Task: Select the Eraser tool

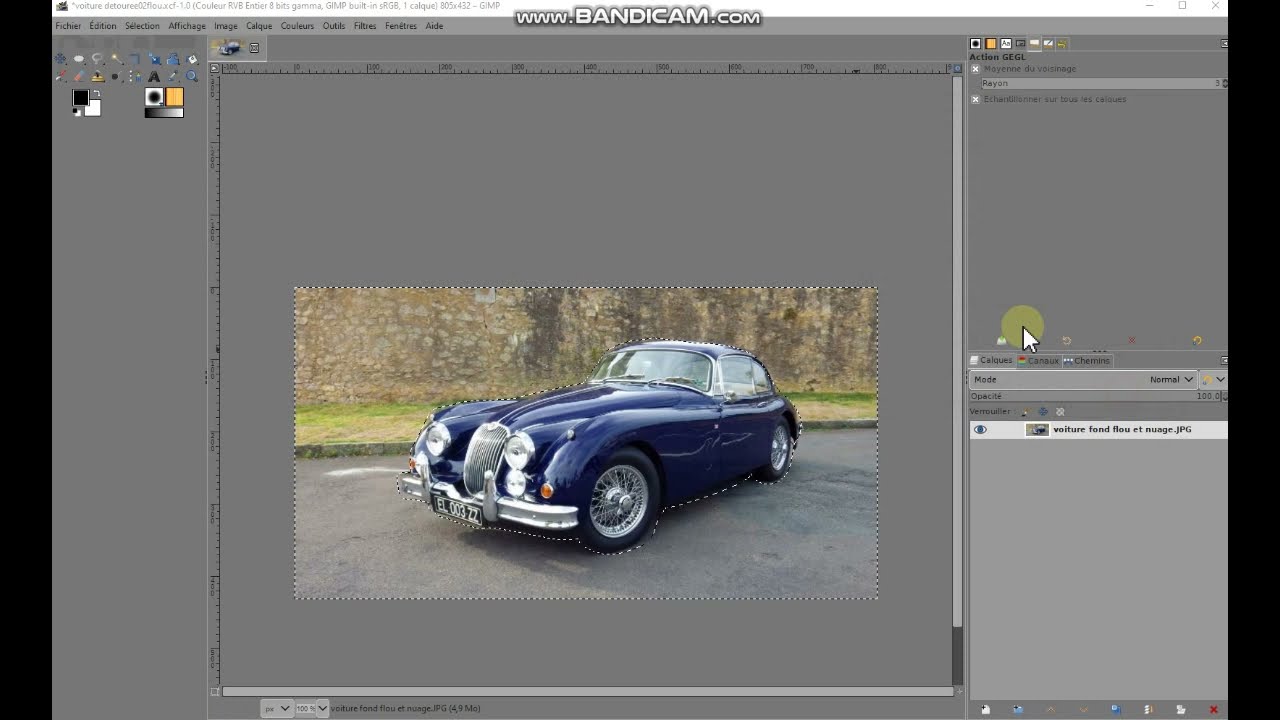Action: pyautogui.click(x=79, y=76)
